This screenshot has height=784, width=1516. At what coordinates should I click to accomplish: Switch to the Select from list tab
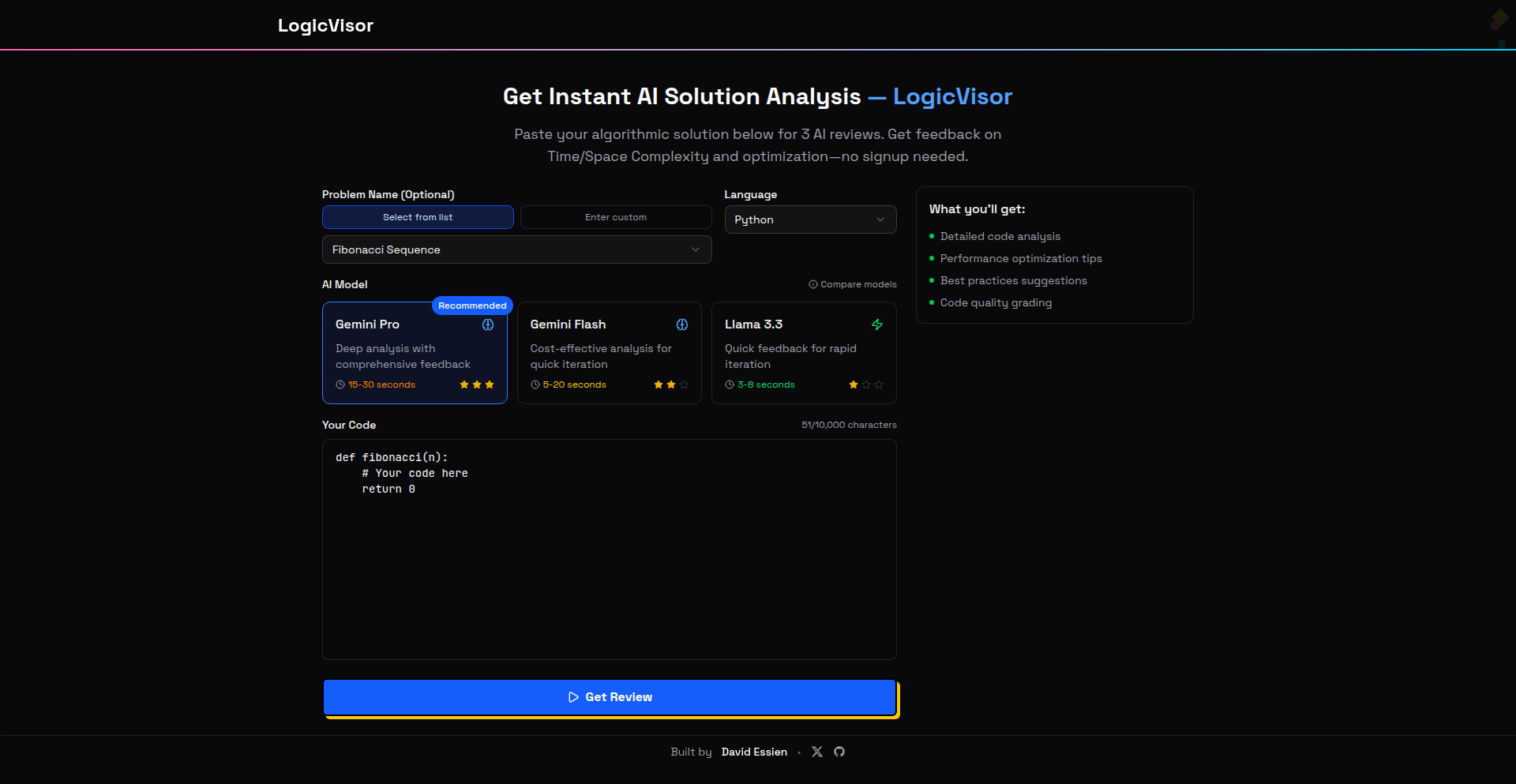(418, 217)
